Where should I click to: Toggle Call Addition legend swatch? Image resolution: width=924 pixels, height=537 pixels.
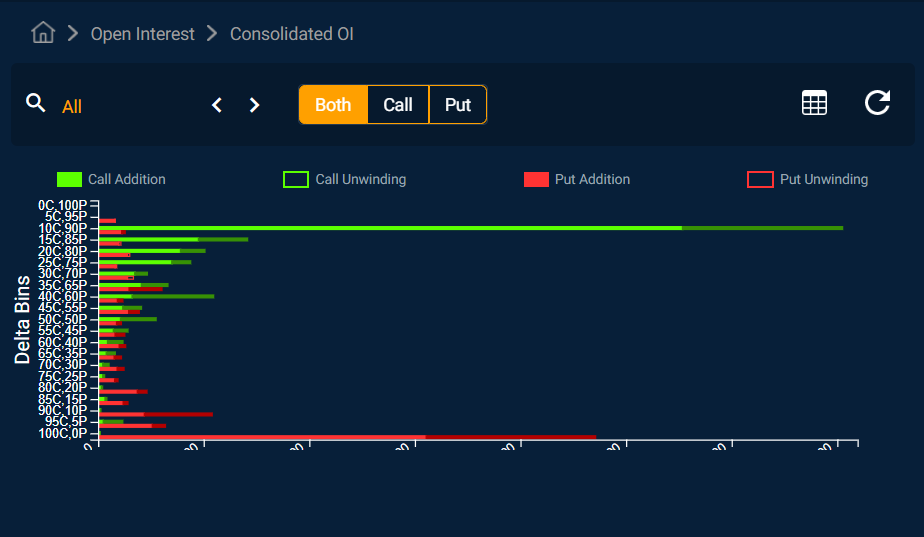pos(69,180)
